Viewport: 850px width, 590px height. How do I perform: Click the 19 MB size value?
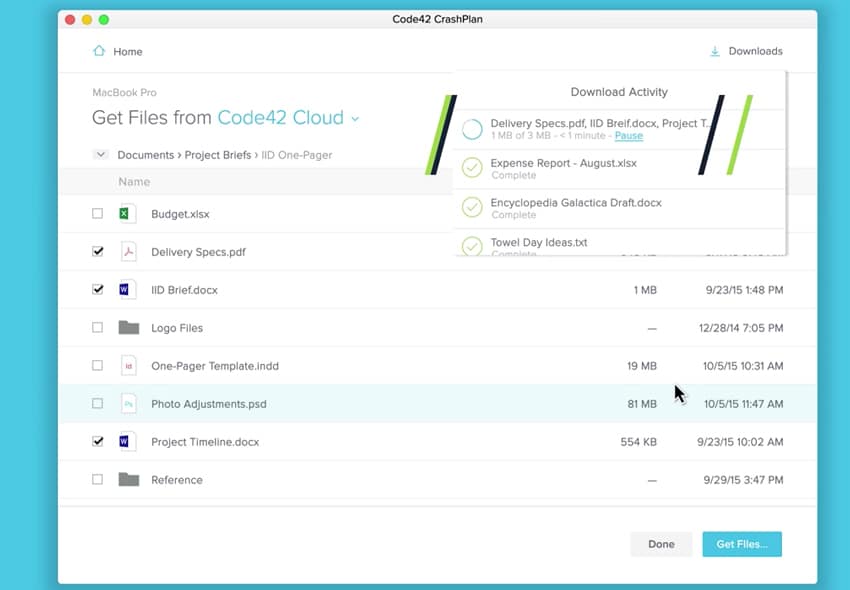click(x=642, y=366)
